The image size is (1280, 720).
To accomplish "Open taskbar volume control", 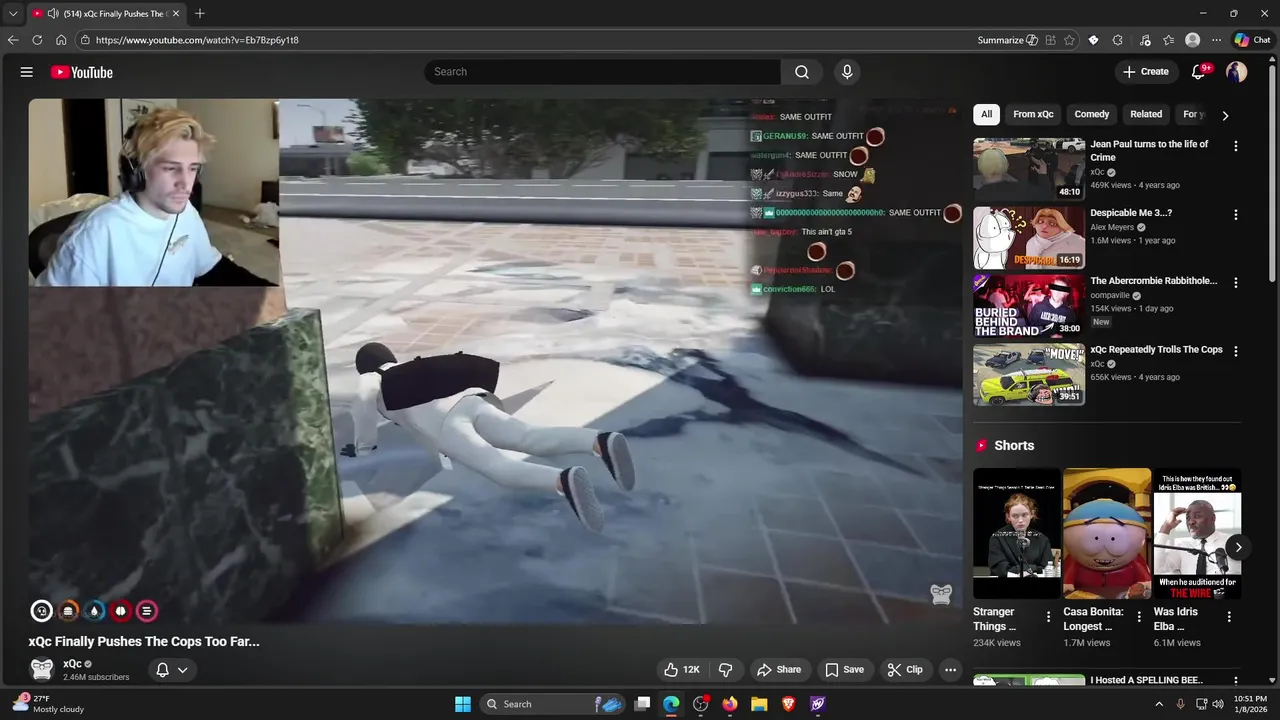I will pyautogui.click(x=1218, y=704).
